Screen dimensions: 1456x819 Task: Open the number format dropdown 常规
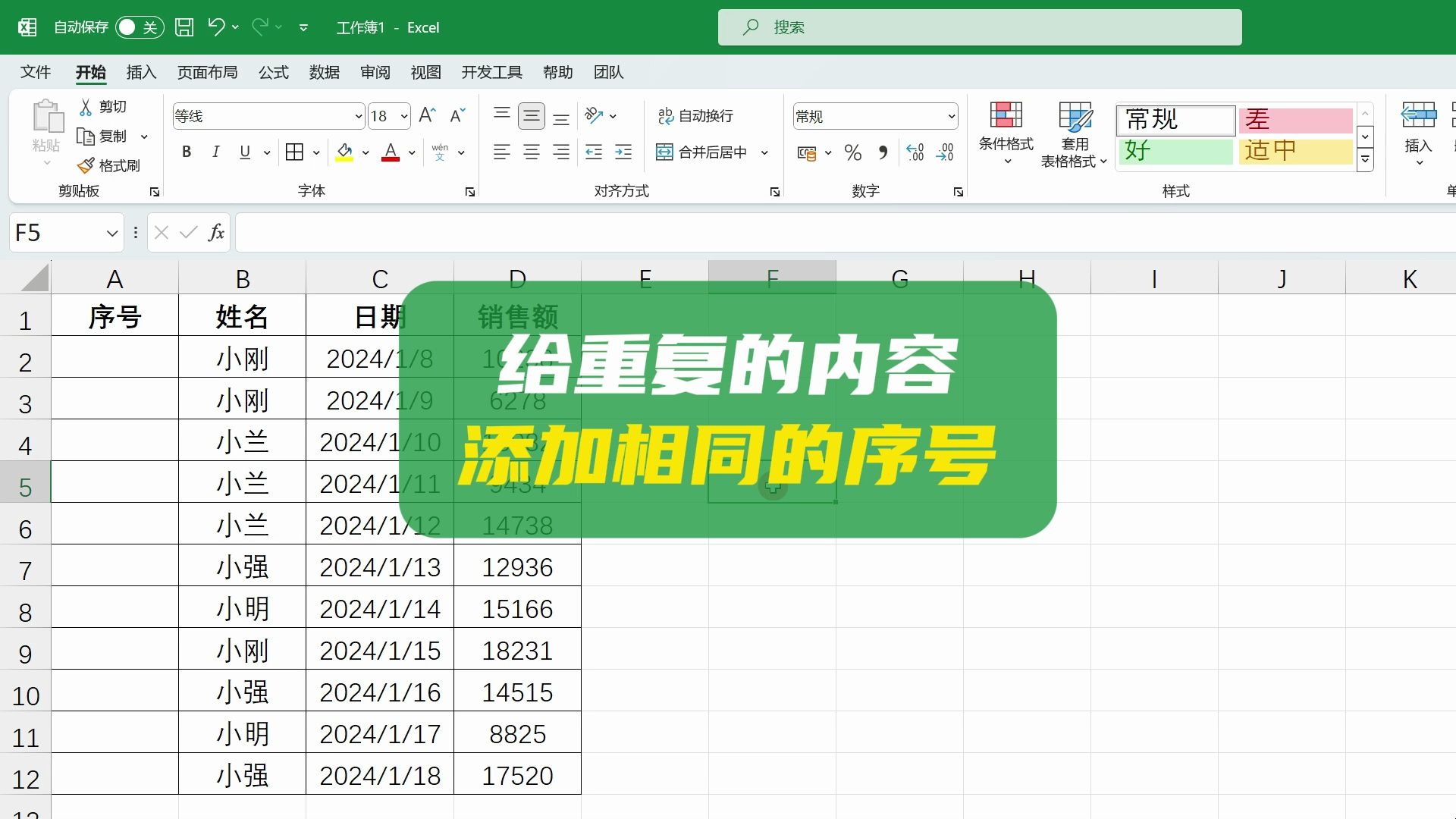click(x=951, y=116)
